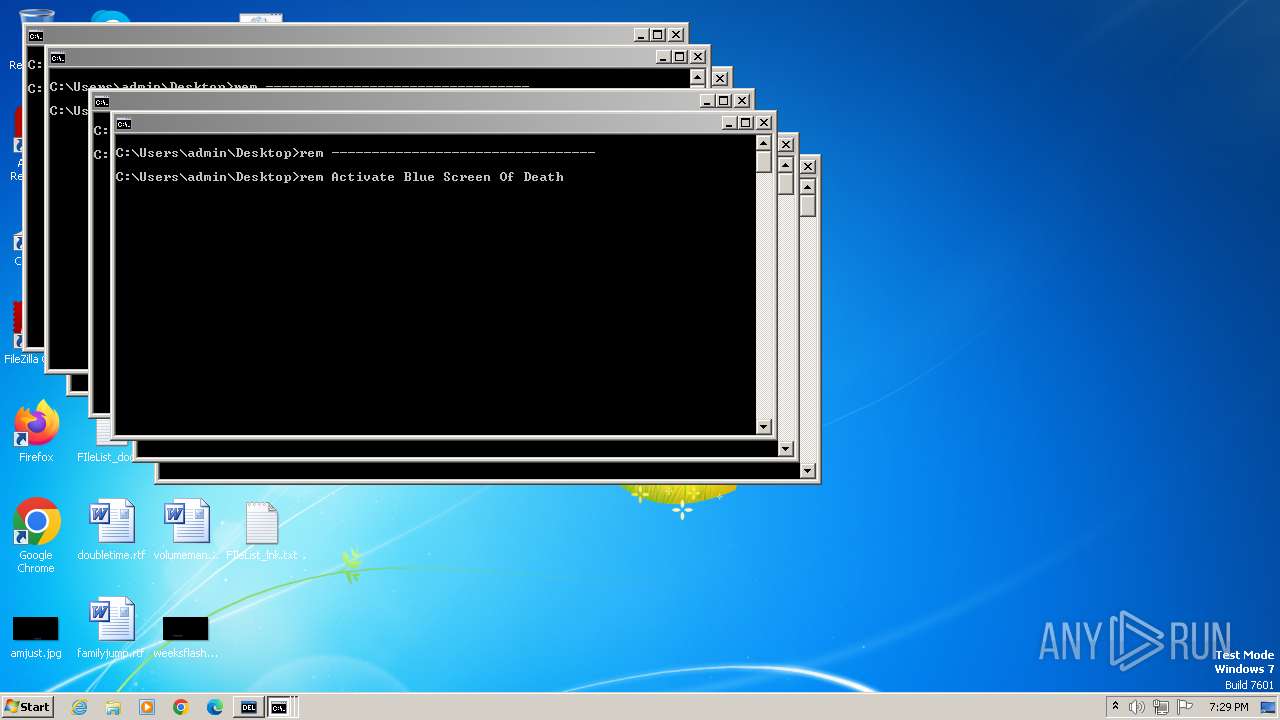This screenshot has height=720, width=1280.
Task: Minimize the frontmost command prompt window
Action: tap(728, 123)
